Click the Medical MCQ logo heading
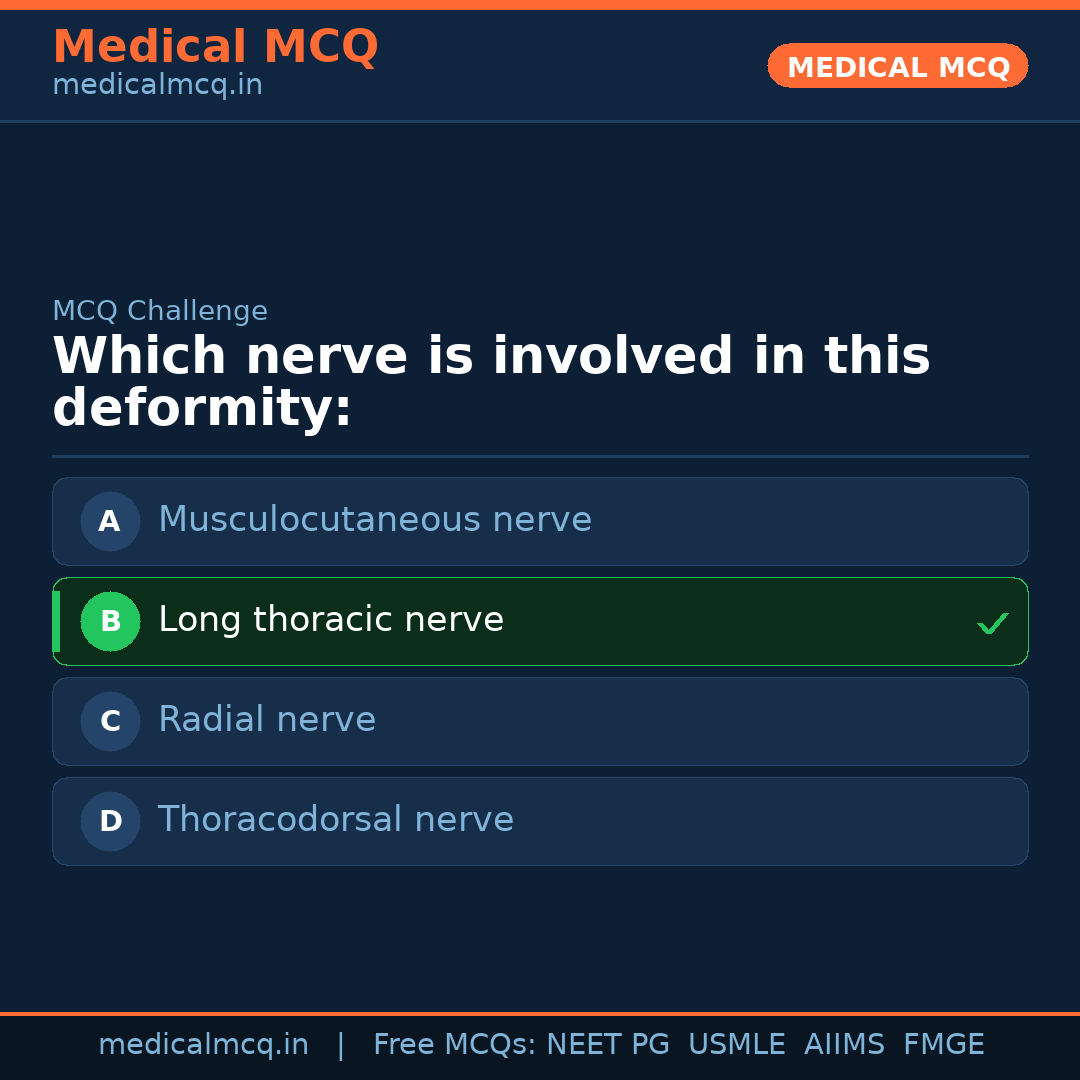 coord(215,47)
